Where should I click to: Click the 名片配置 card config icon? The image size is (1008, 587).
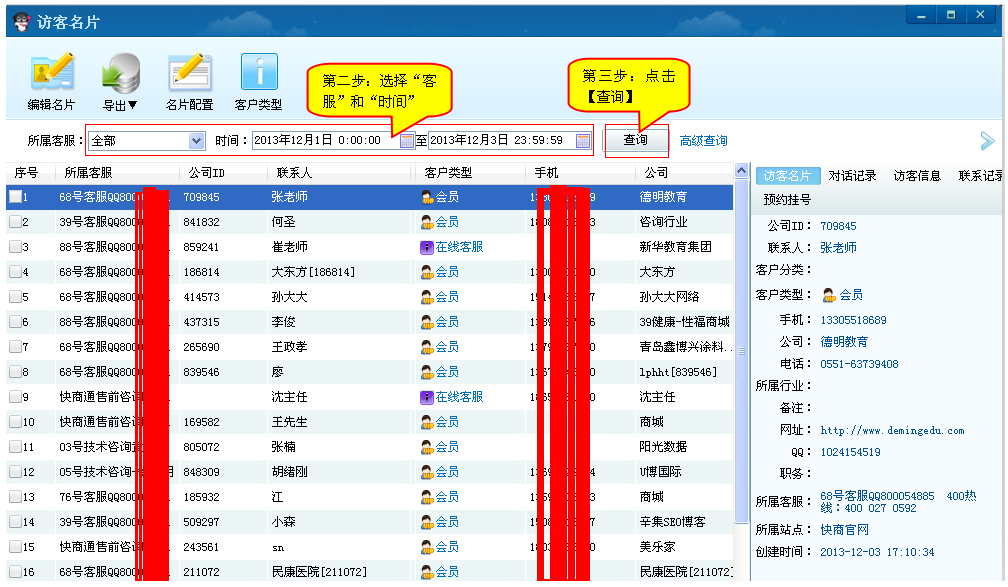(189, 74)
